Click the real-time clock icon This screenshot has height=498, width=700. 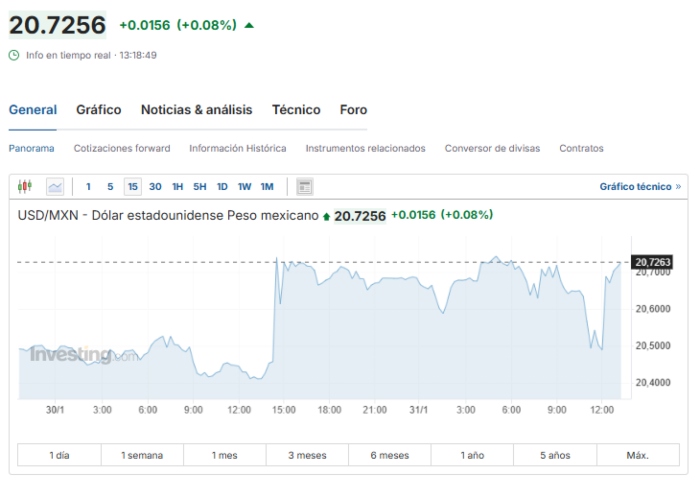(x=14, y=55)
